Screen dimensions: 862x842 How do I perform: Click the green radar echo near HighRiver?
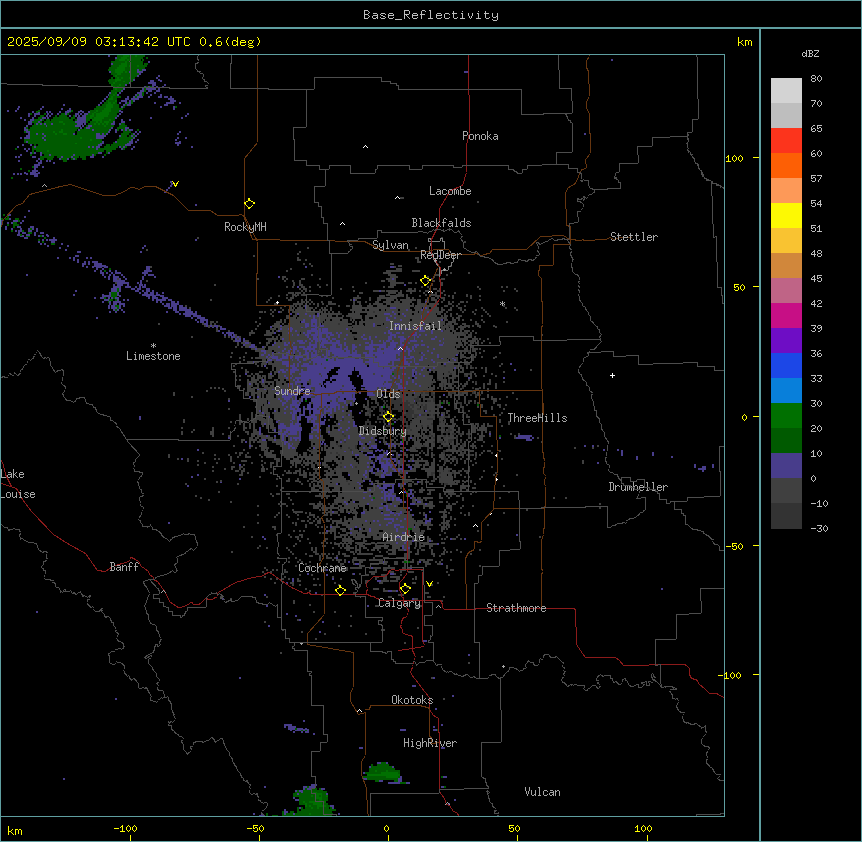[x=383, y=772]
